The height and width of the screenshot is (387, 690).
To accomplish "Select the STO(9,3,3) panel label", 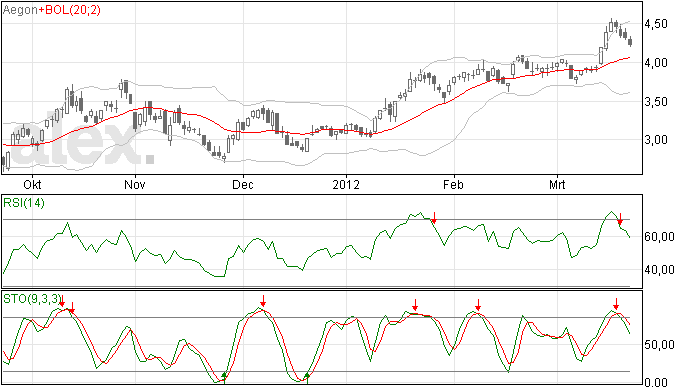I will click(x=31, y=299).
